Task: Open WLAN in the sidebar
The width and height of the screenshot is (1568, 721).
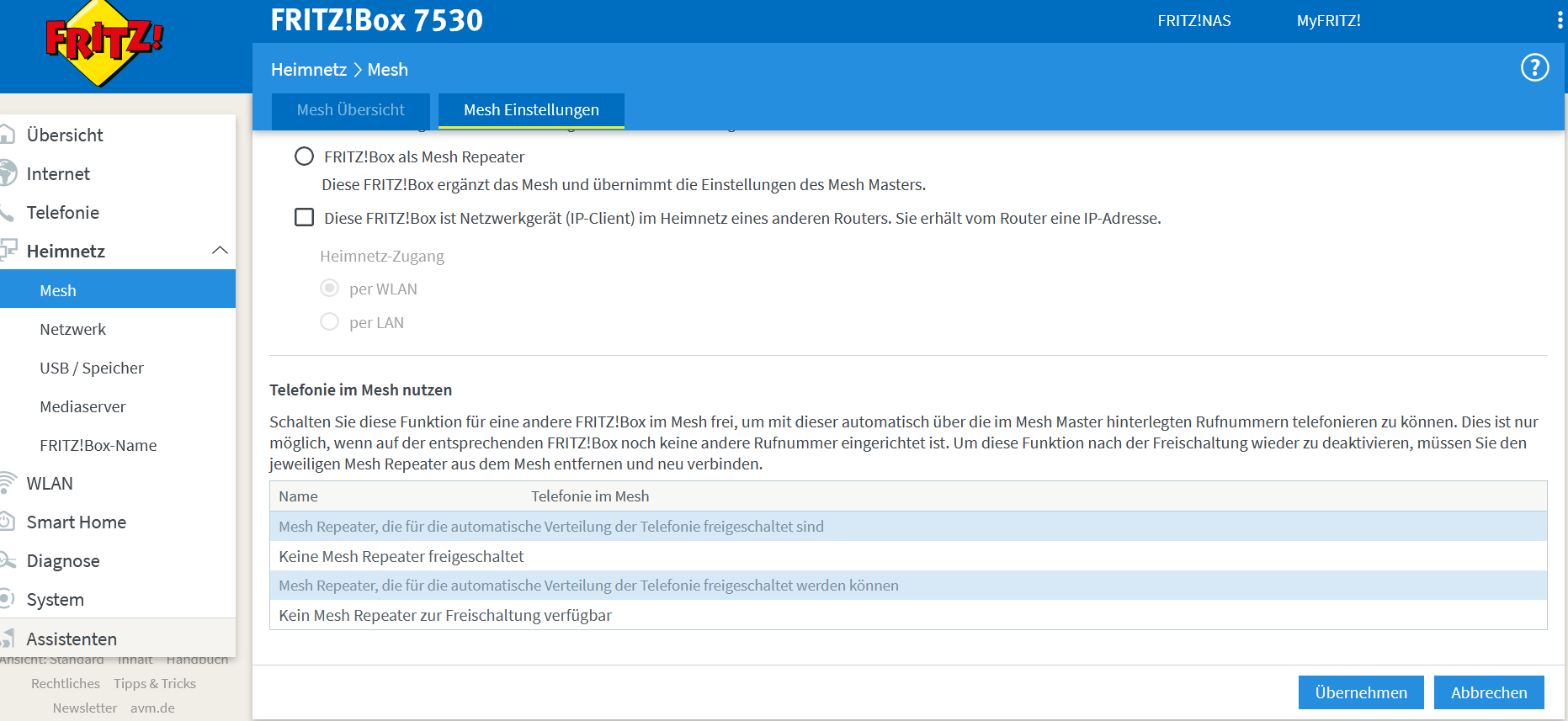Action: tap(50, 483)
